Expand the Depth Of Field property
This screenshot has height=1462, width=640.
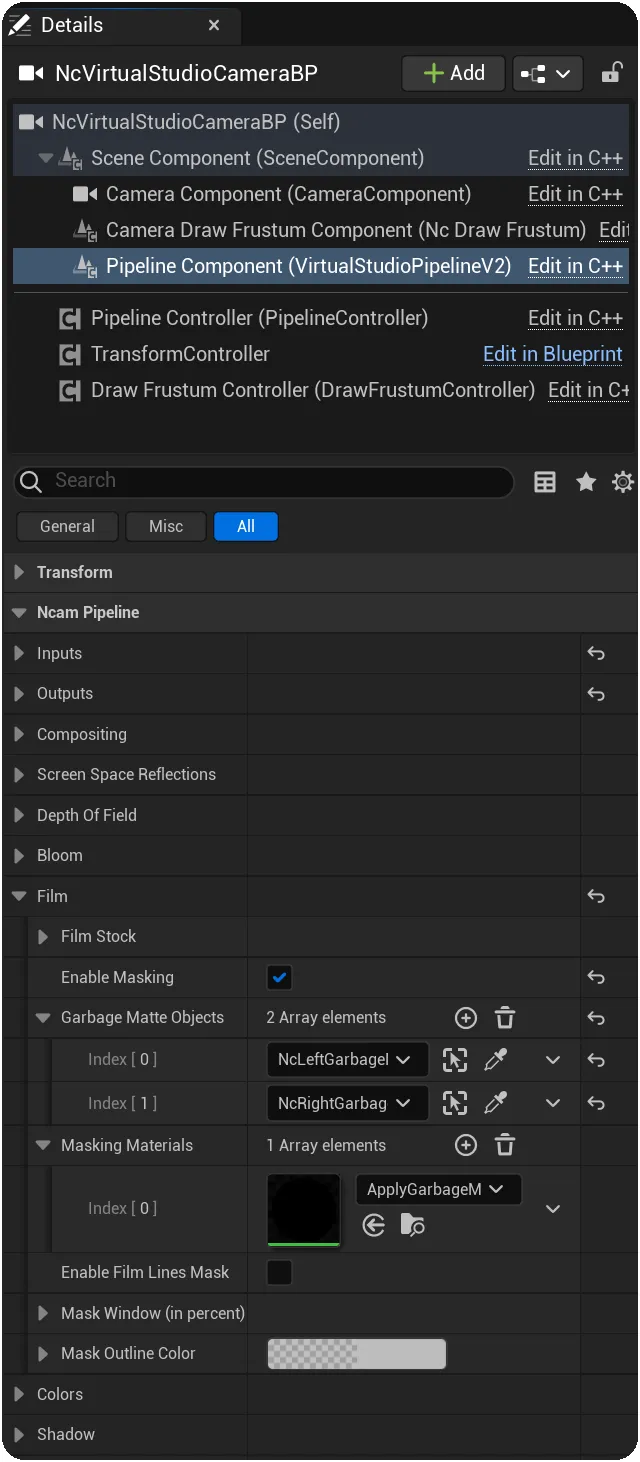19,815
